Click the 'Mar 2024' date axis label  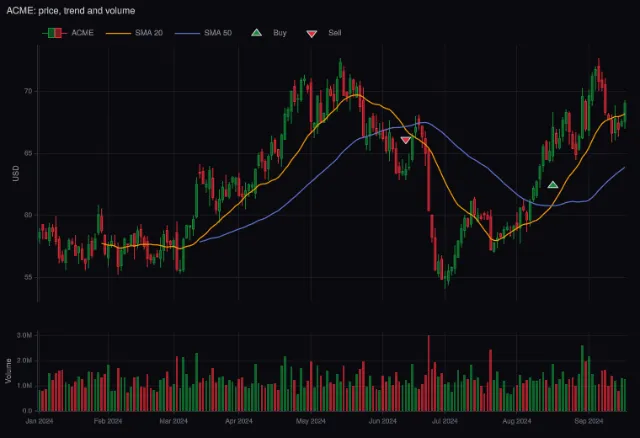pyautogui.click(x=173, y=421)
